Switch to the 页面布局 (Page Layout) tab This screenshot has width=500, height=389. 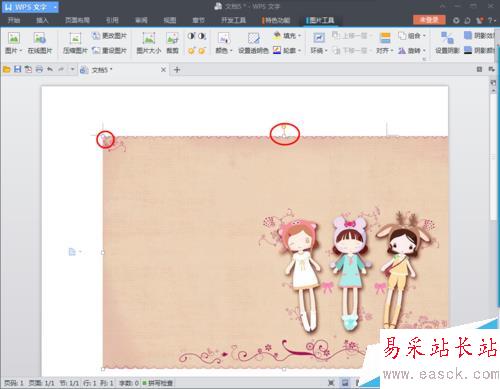pyautogui.click(x=77, y=20)
